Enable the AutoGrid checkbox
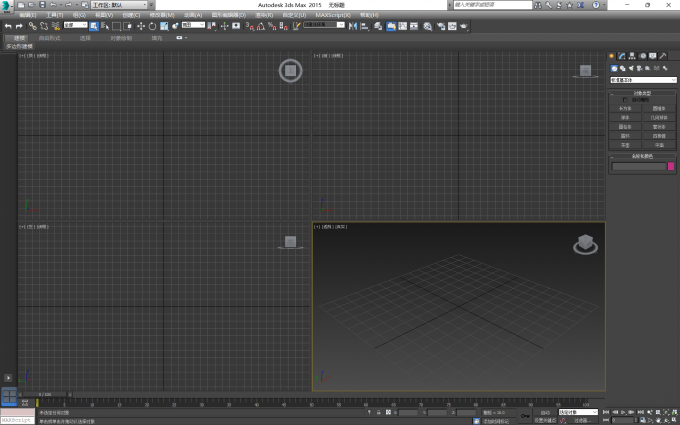 tap(625, 100)
